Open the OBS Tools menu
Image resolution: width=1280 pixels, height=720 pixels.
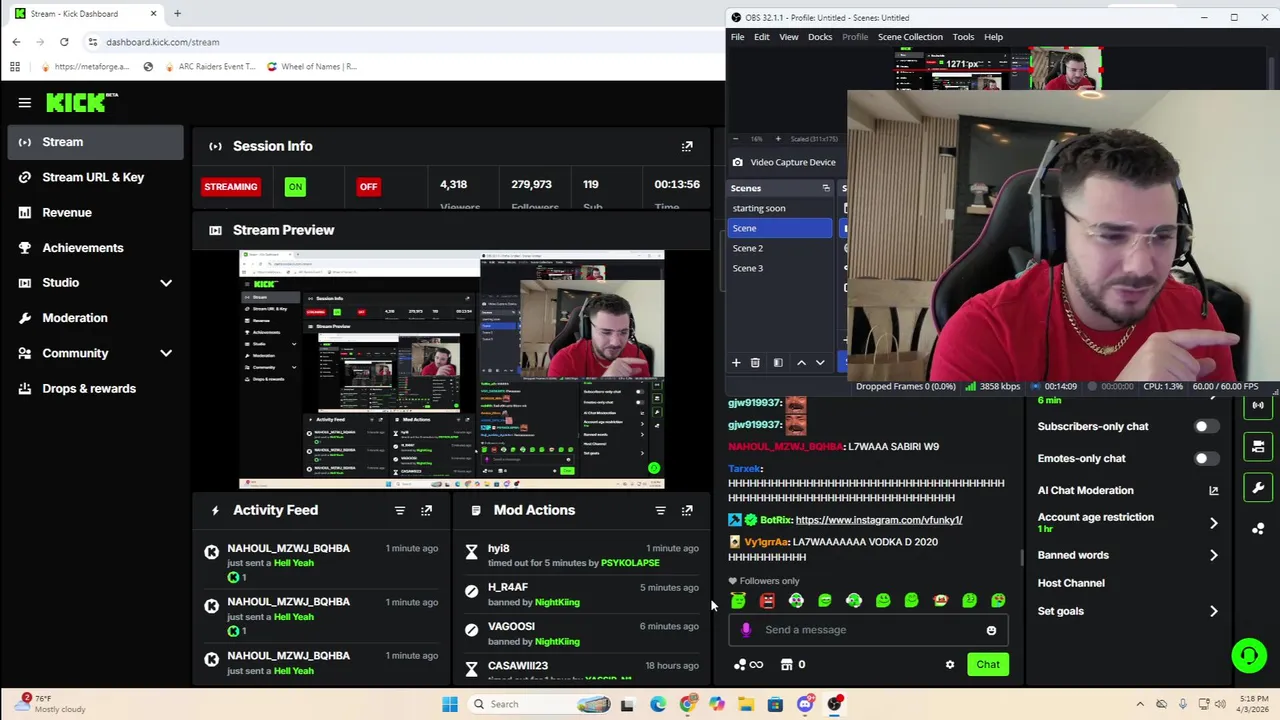(963, 37)
